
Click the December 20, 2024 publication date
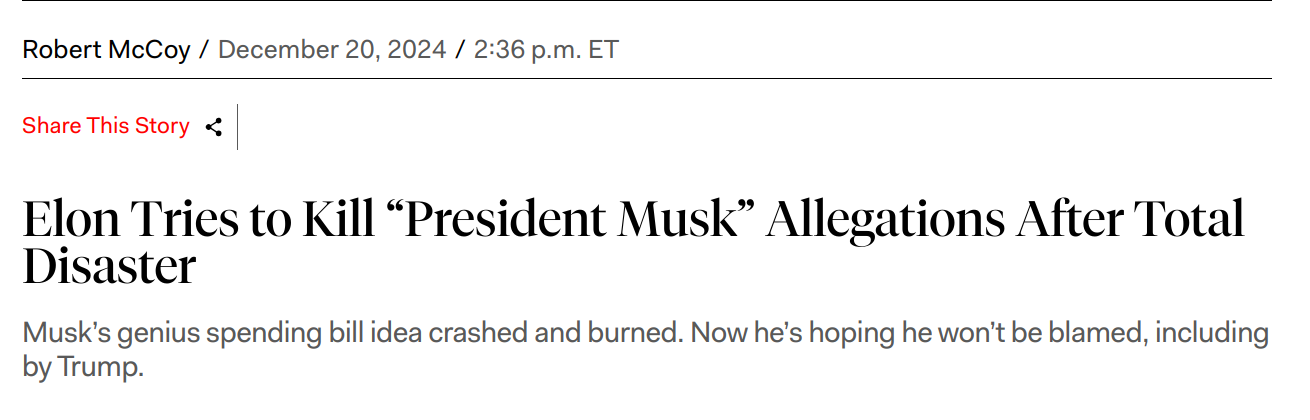(x=332, y=49)
